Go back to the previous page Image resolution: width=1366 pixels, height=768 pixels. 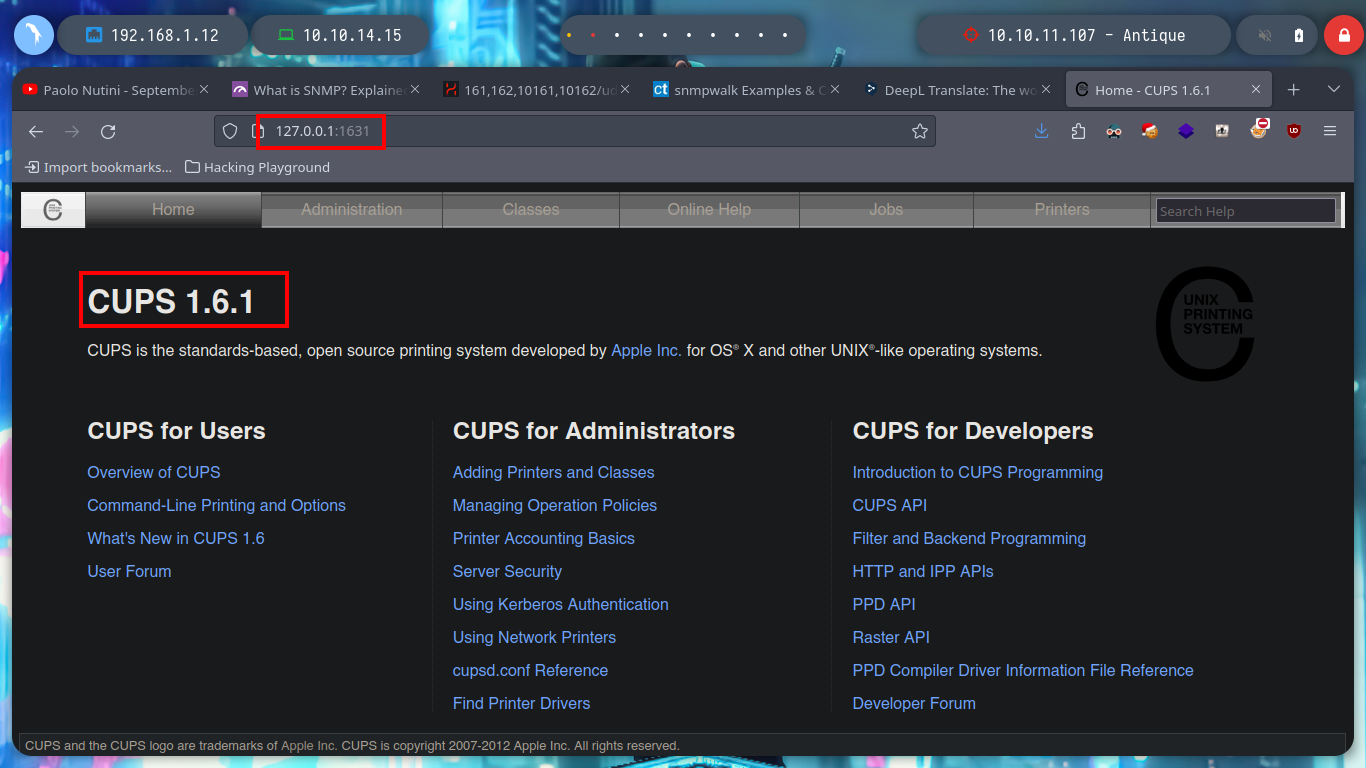[36, 131]
